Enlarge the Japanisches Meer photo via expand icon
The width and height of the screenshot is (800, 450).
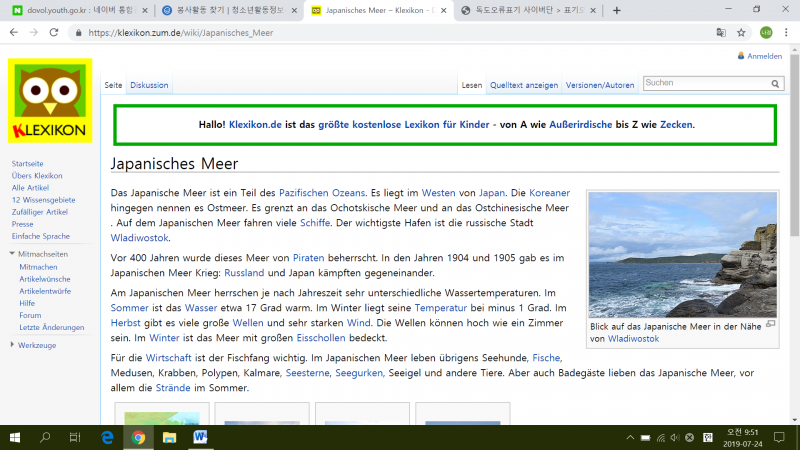pyautogui.click(x=770, y=324)
